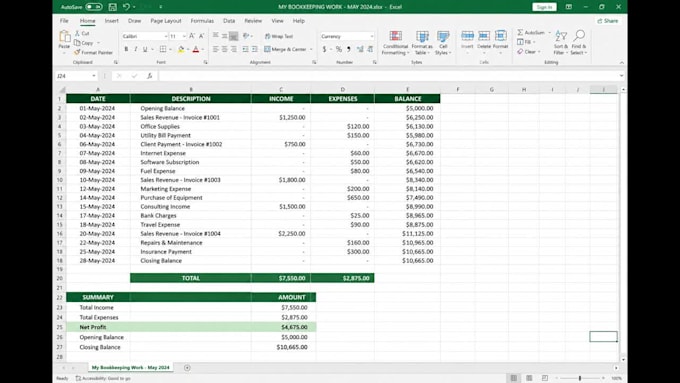
Task: Switch to the Formulas tab
Action: (202, 21)
